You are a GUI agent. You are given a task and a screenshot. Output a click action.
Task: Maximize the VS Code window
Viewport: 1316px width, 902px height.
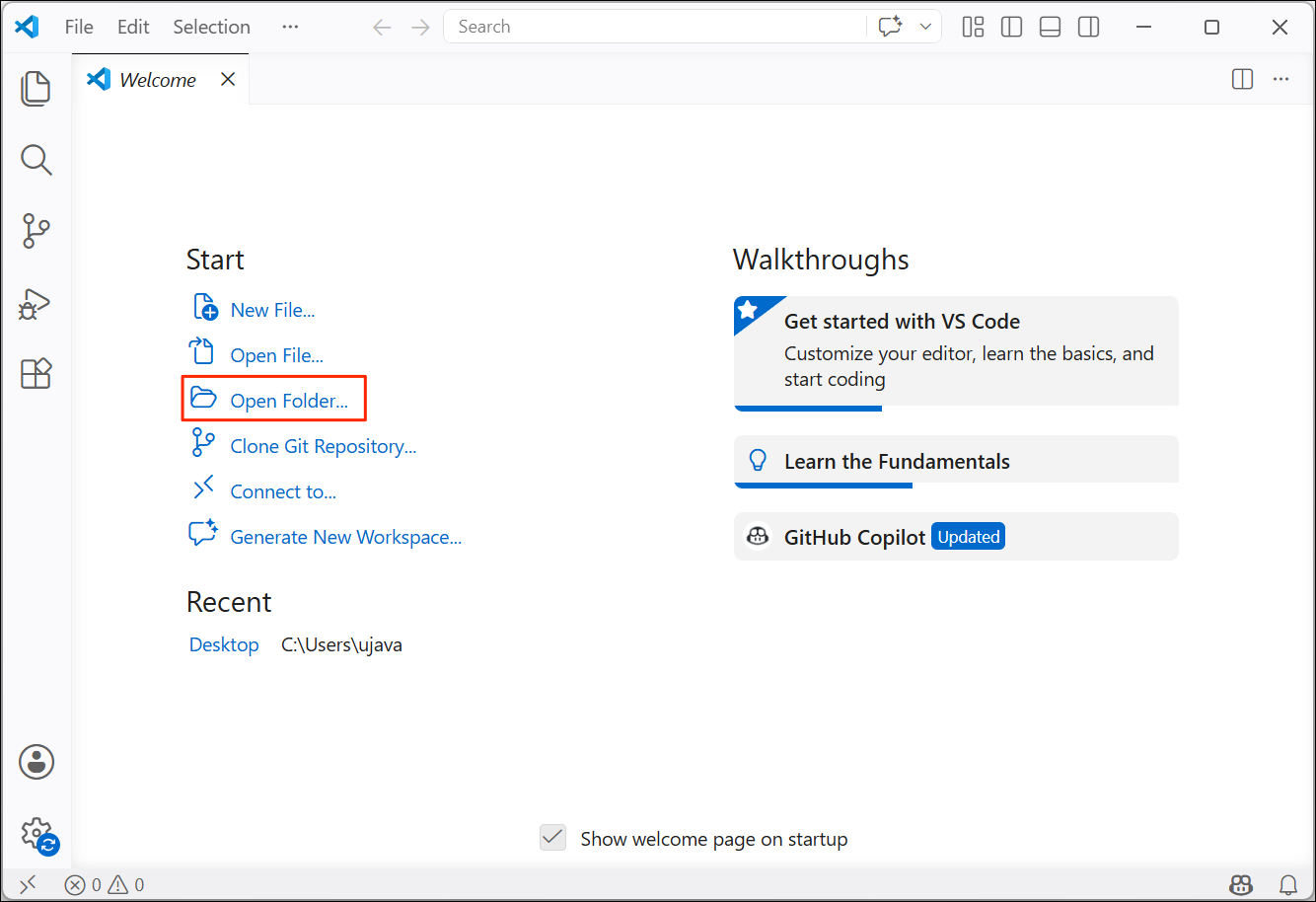[1212, 27]
